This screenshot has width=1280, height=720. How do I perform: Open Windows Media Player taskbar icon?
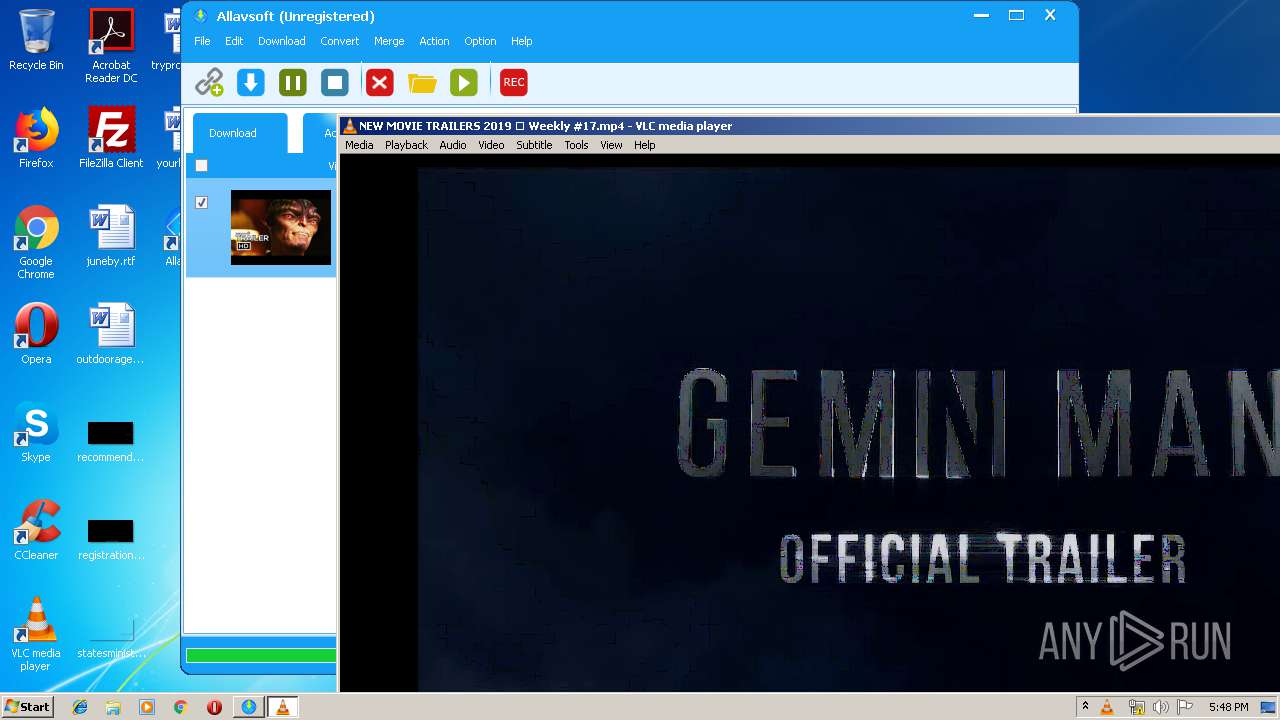147,707
